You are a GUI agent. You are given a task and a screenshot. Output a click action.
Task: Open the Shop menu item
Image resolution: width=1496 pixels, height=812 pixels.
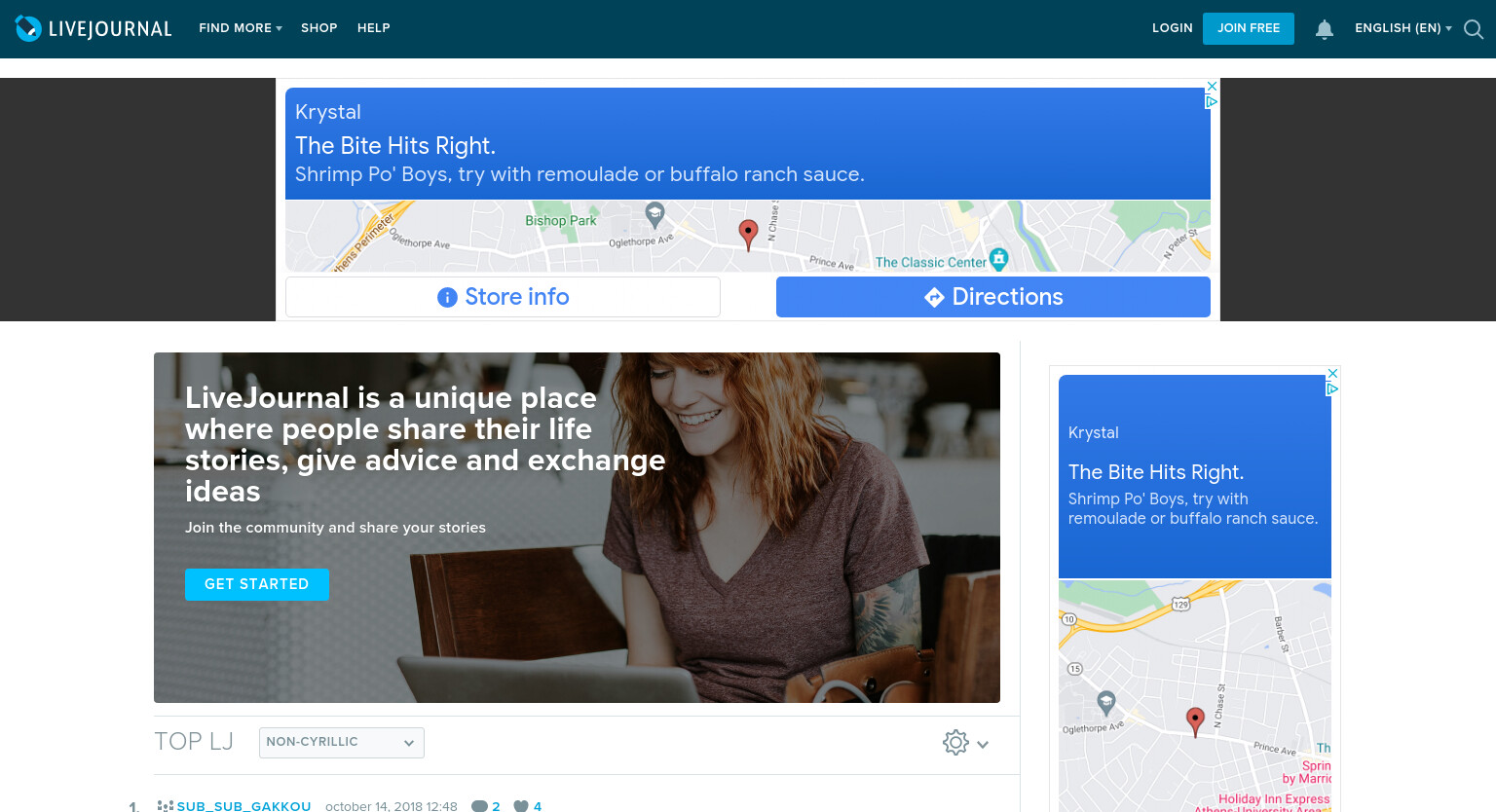pos(318,28)
